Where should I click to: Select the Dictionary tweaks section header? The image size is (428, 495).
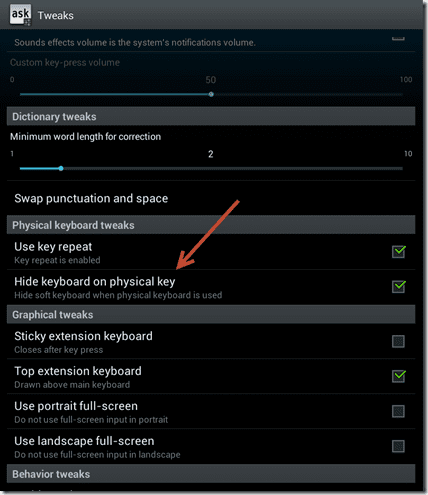click(x=211, y=116)
